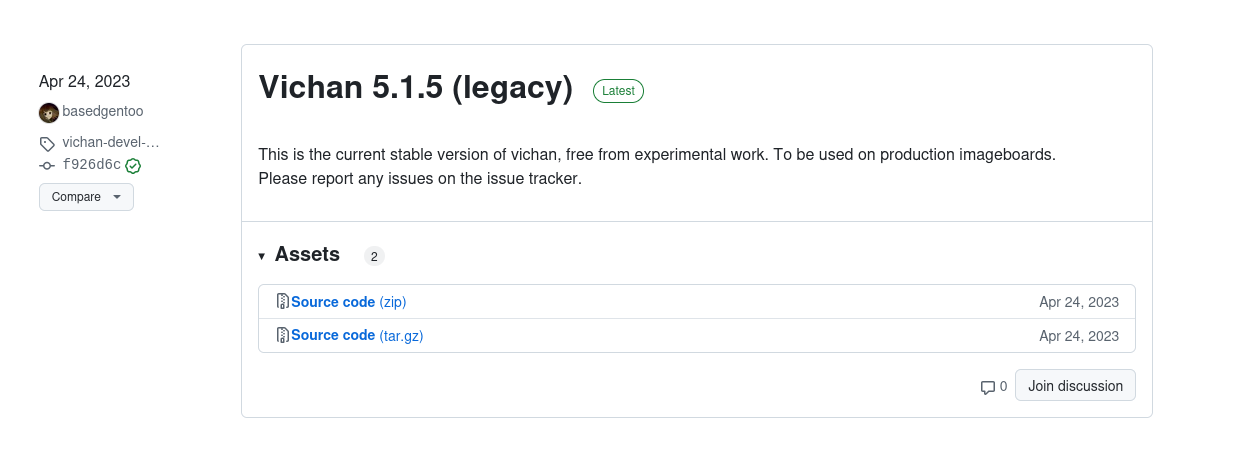Collapse the Assets disclosure triangle
The width and height of the screenshot is (1257, 456).
(x=262, y=256)
